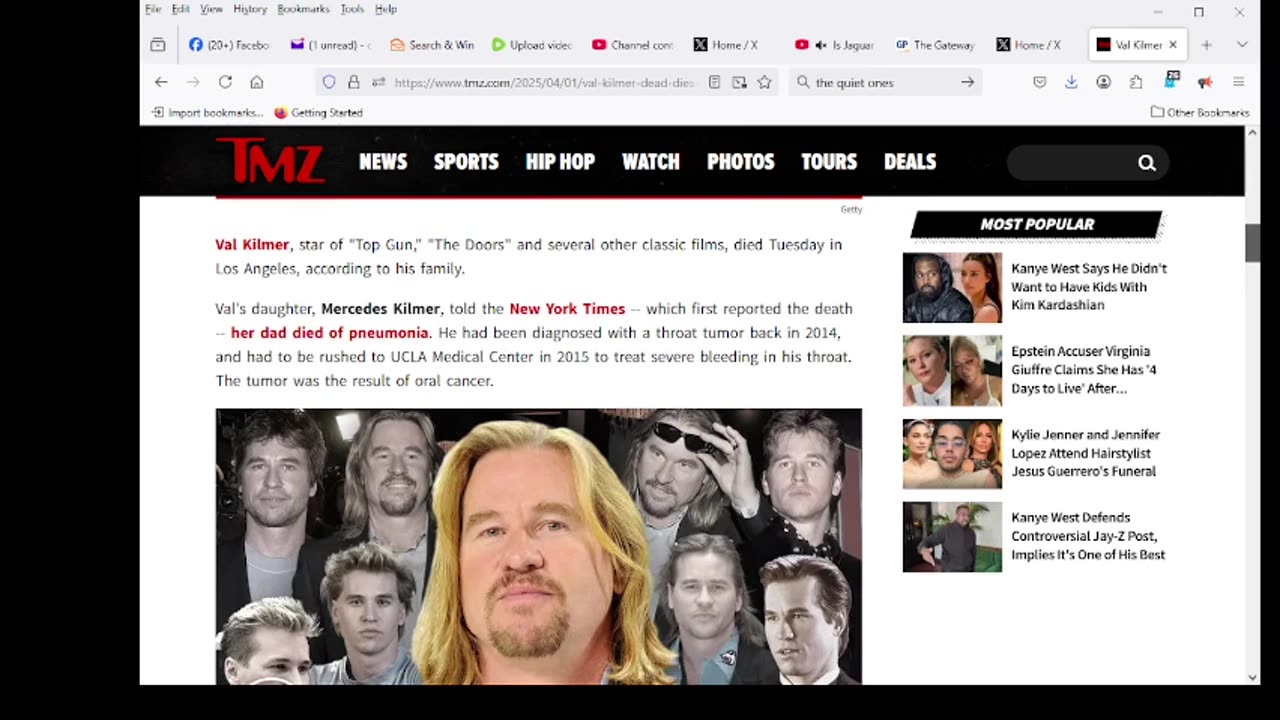Mute the Is Jaguar tab audio
Screen dimensions: 1280x720
tap(821, 45)
